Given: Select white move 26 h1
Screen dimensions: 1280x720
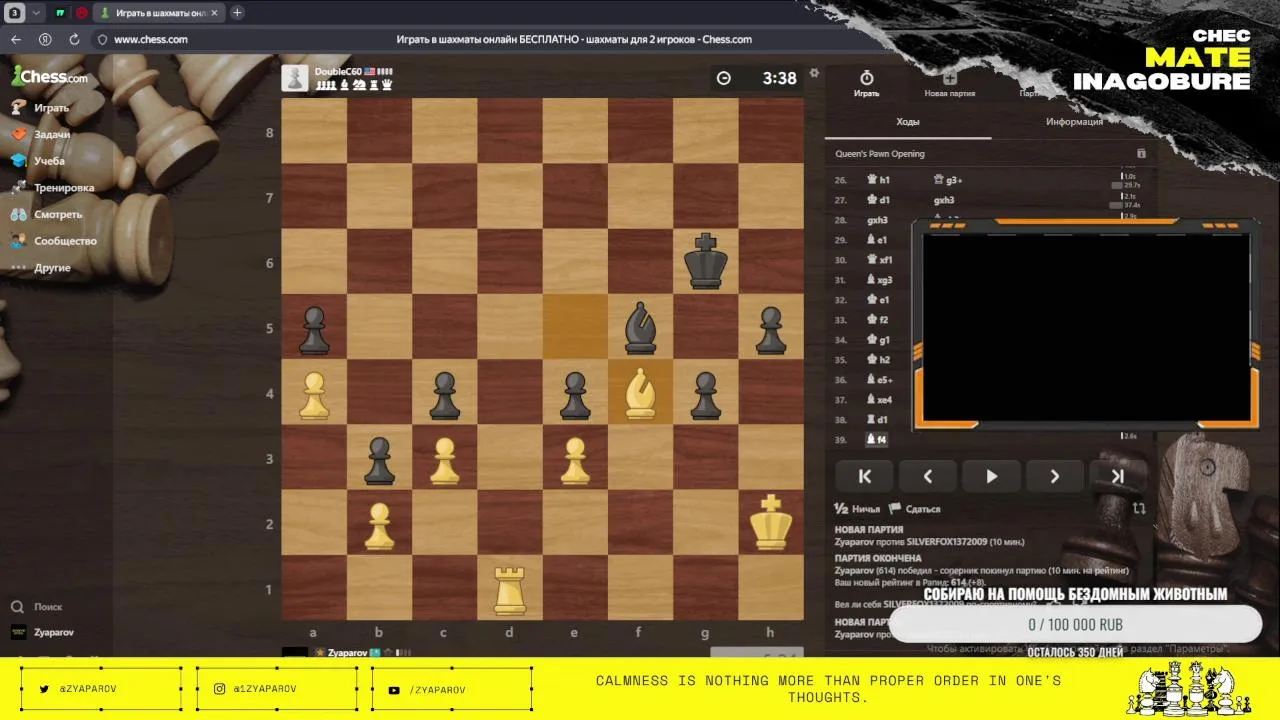Looking at the screenshot, I should click(878, 180).
